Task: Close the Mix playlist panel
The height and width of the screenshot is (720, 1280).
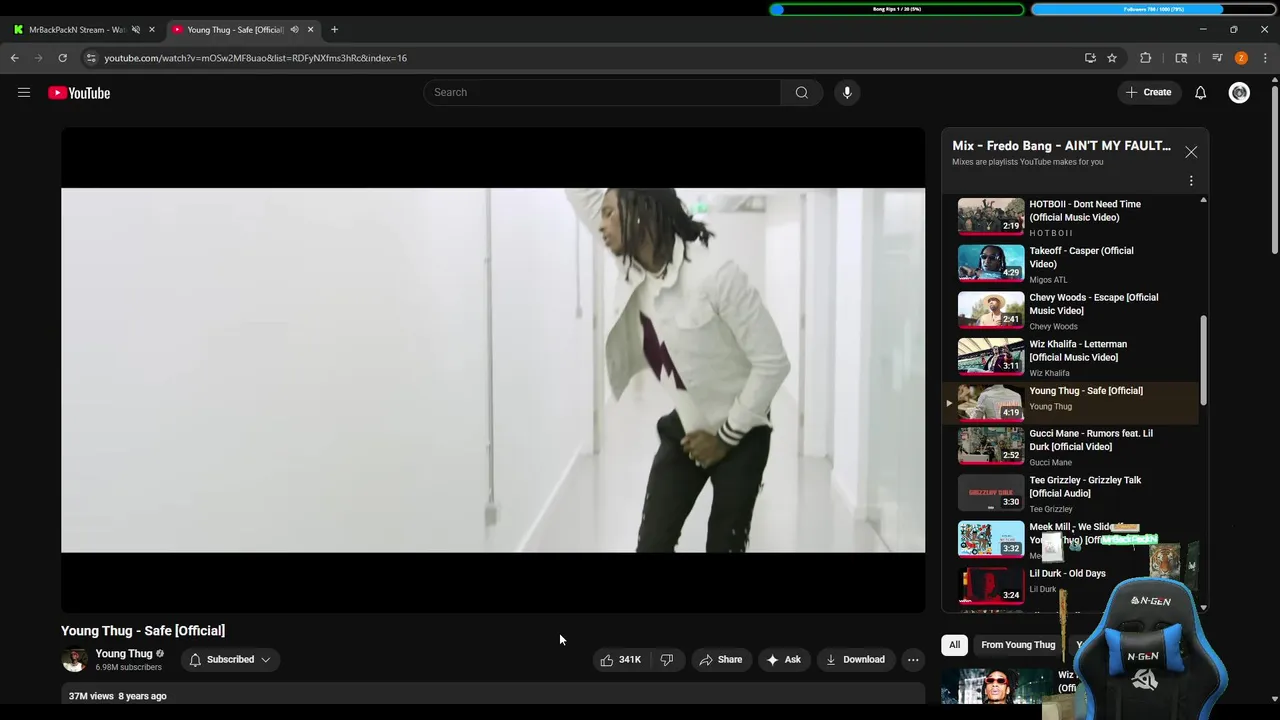Action: (x=1191, y=152)
